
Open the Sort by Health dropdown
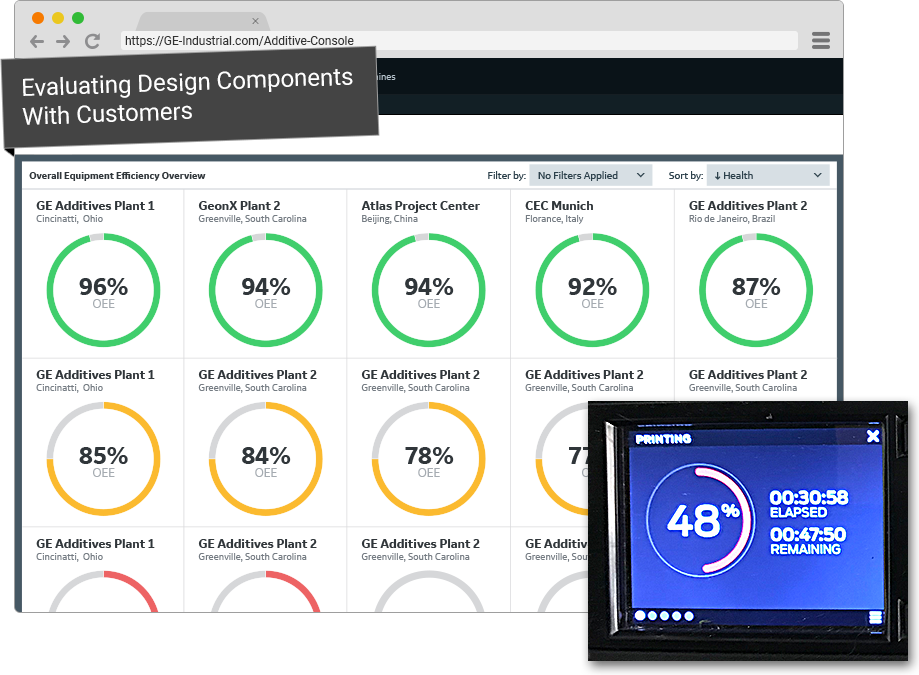tap(768, 175)
